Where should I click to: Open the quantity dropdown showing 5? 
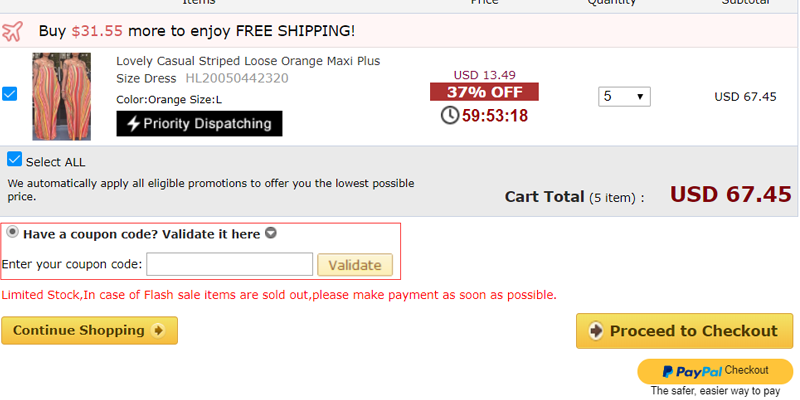pyautogui.click(x=624, y=96)
